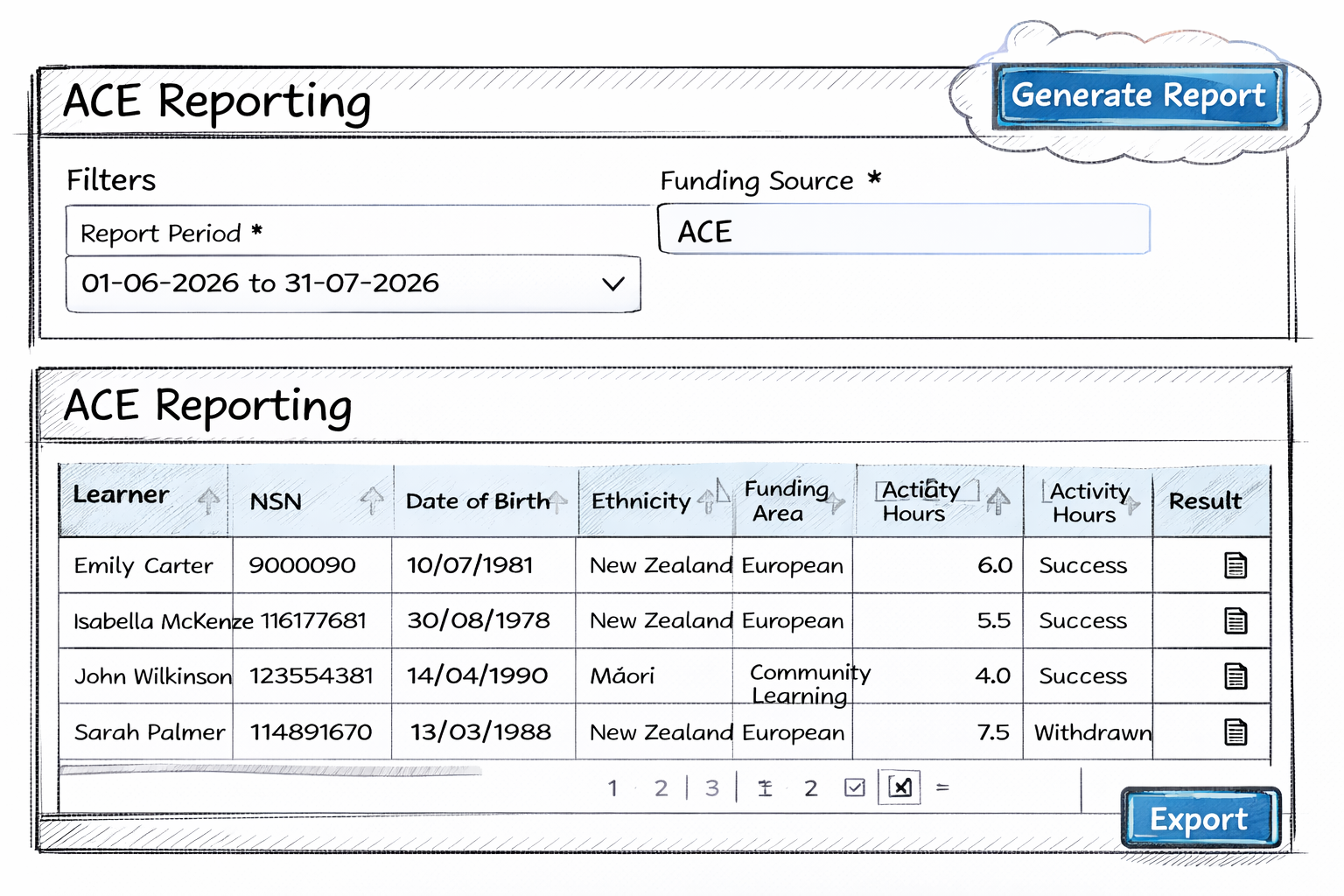1344x896 pixels.
Task: Click Success status in John Wilkinson row
Action: pos(1083,676)
